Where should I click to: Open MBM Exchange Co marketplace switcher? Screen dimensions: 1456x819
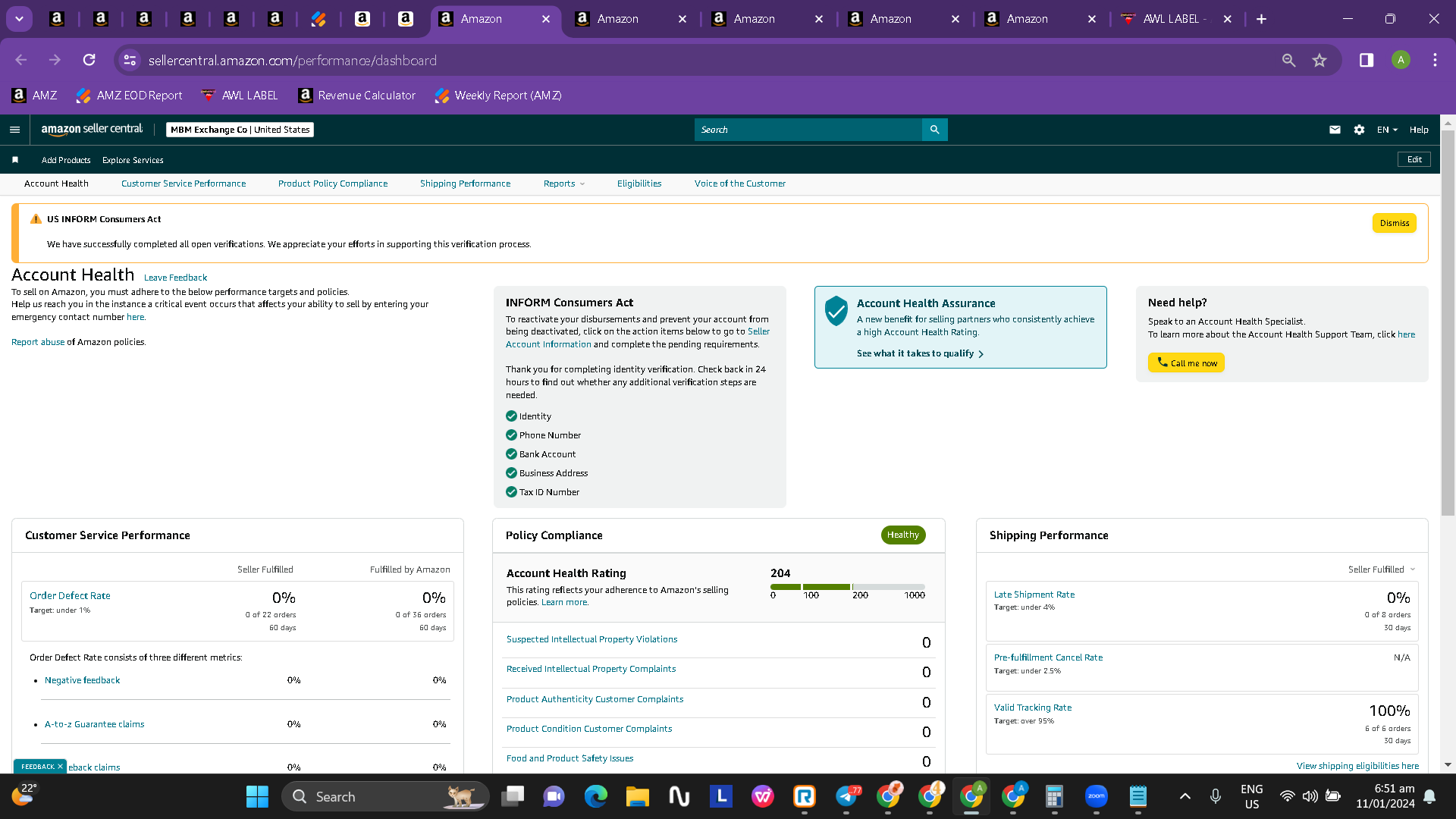[x=240, y=130]
